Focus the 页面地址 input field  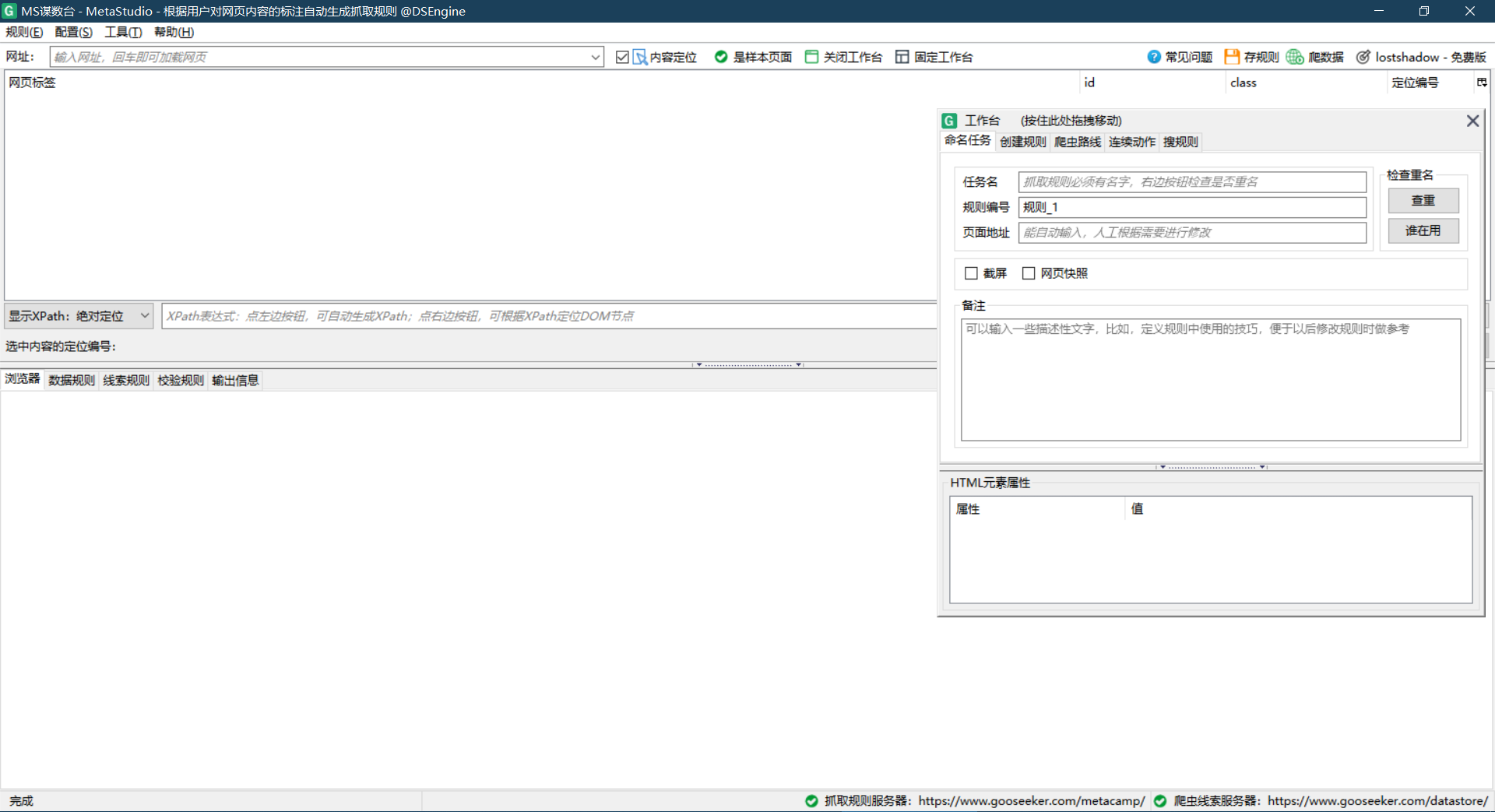pos(1192,233)
